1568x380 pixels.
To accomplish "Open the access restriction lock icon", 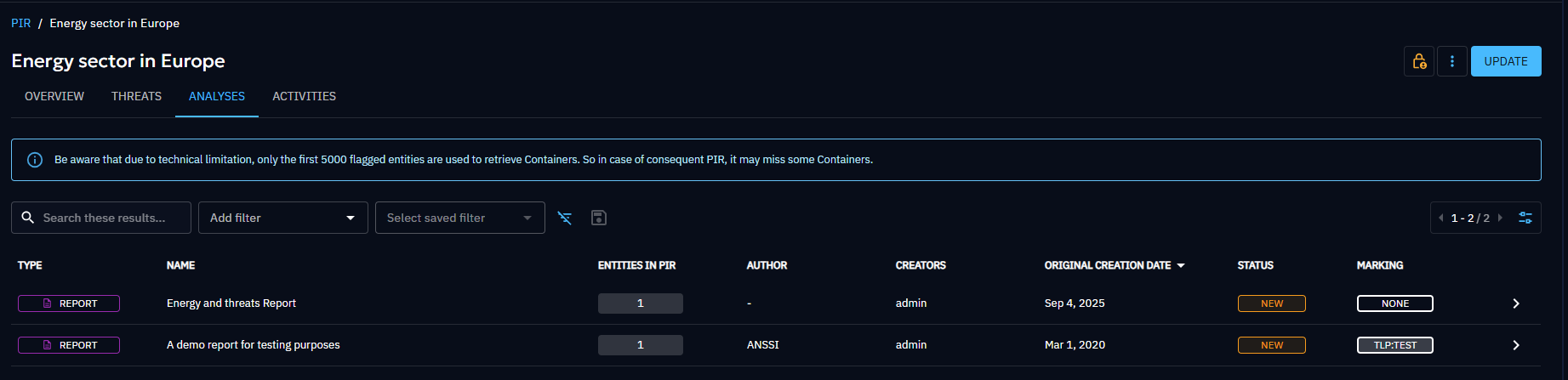I will [1418, 61].
